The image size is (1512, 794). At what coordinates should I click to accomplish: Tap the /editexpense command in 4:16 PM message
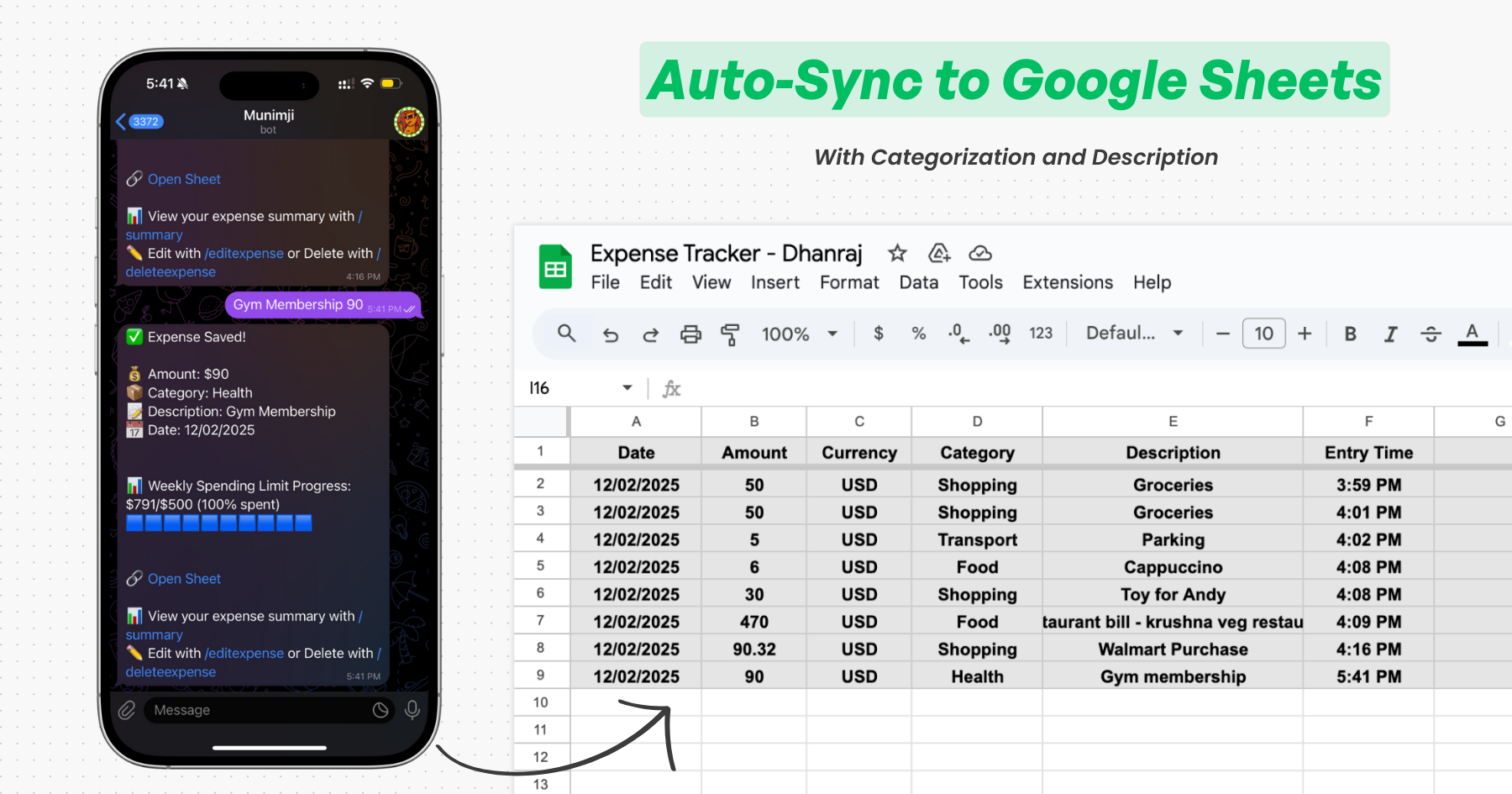tap(244, 253)
